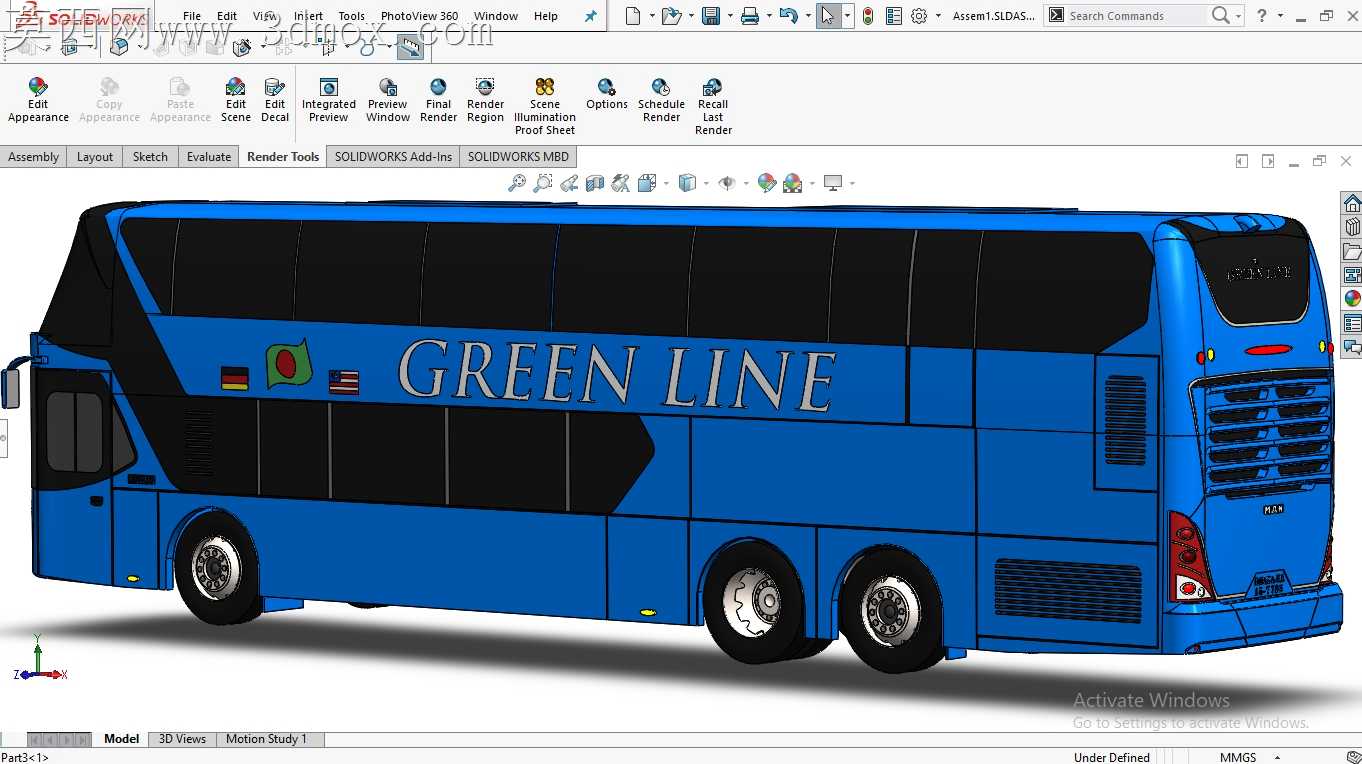Click the Rebuild traffic light icon
The width and height of the screenshot is (1362, 764).
[868, 16]
